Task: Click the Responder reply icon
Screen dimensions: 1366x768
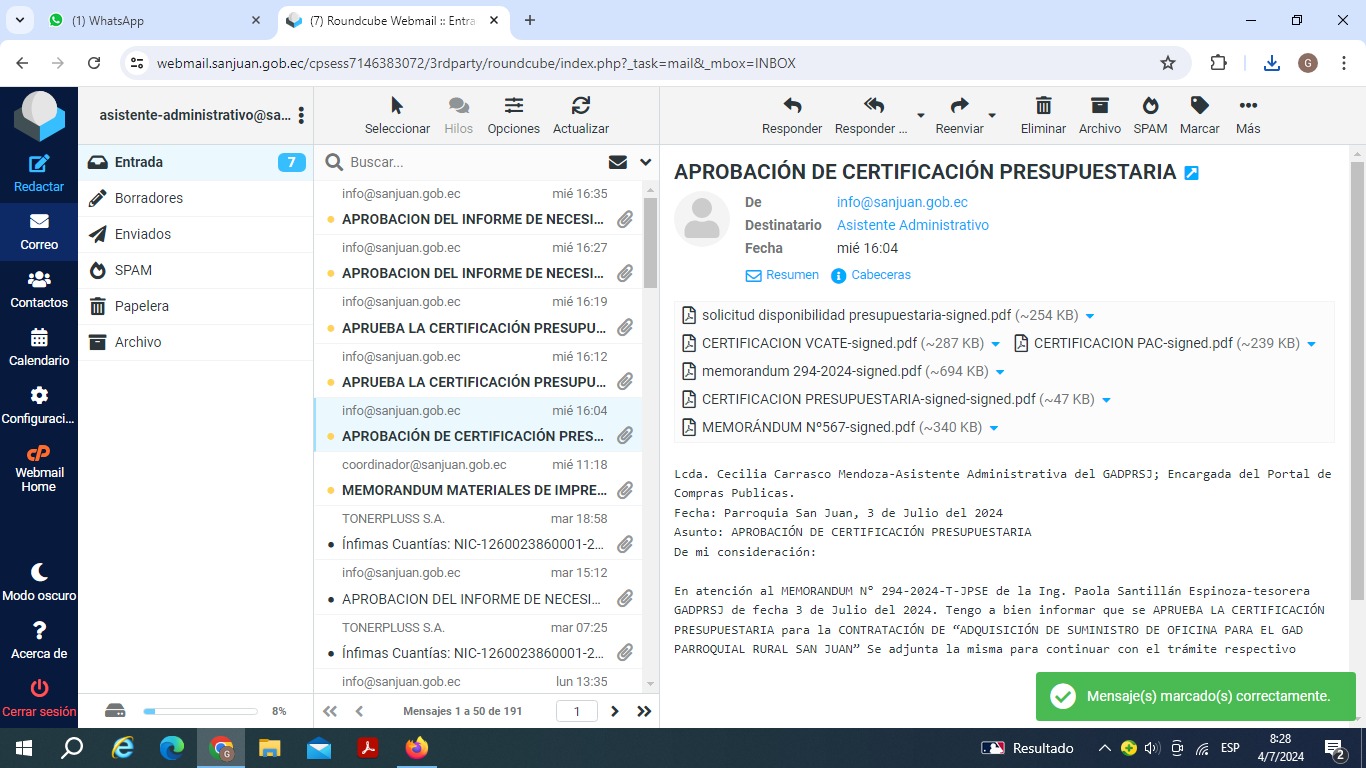Action: [x=792, y=106]
